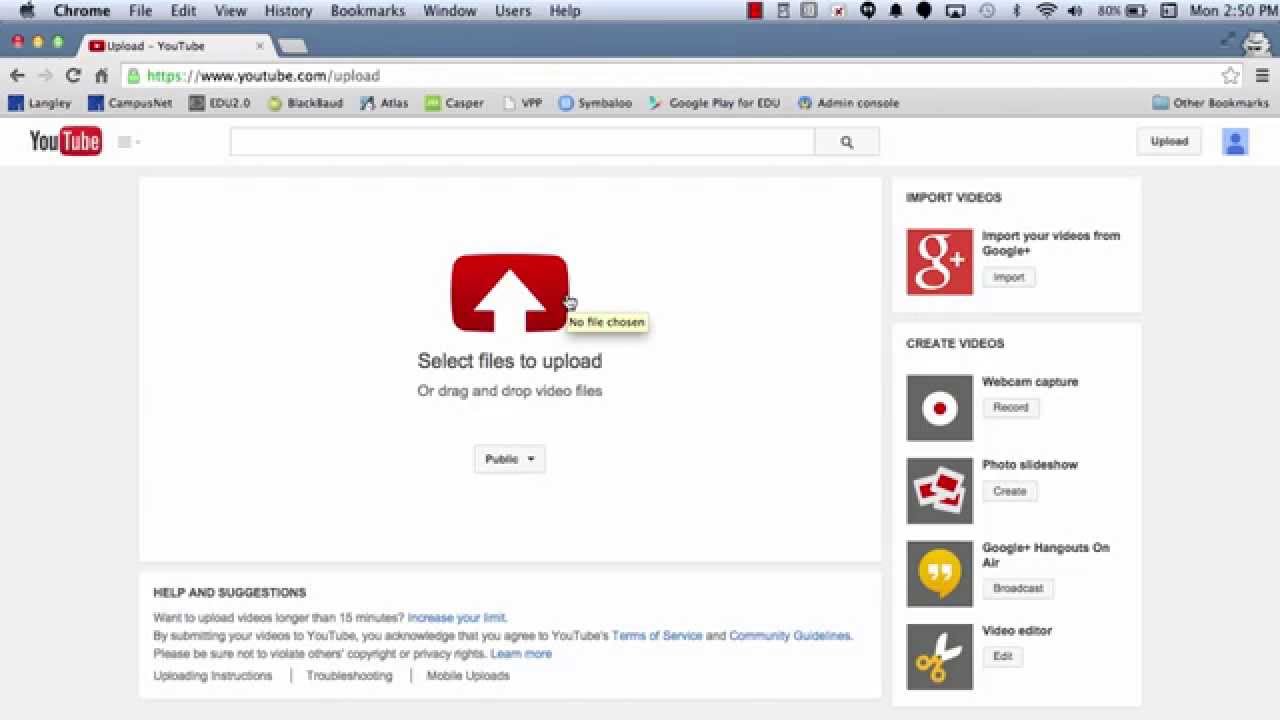The image size is (1280, 720).
Task: Open the Public privacy dropdown
Action: (x=510, y=459)
